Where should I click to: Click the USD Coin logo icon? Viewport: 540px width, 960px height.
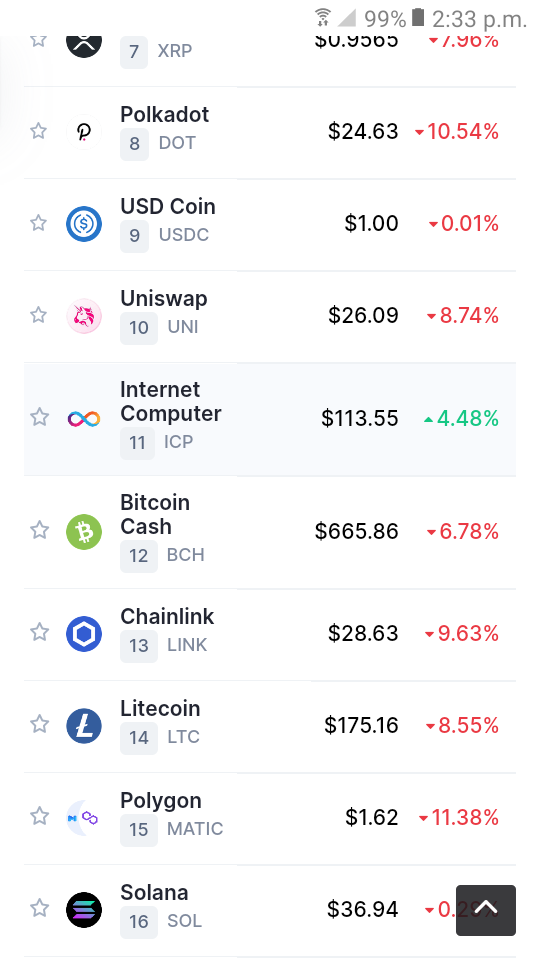click(x=84, y=224)
